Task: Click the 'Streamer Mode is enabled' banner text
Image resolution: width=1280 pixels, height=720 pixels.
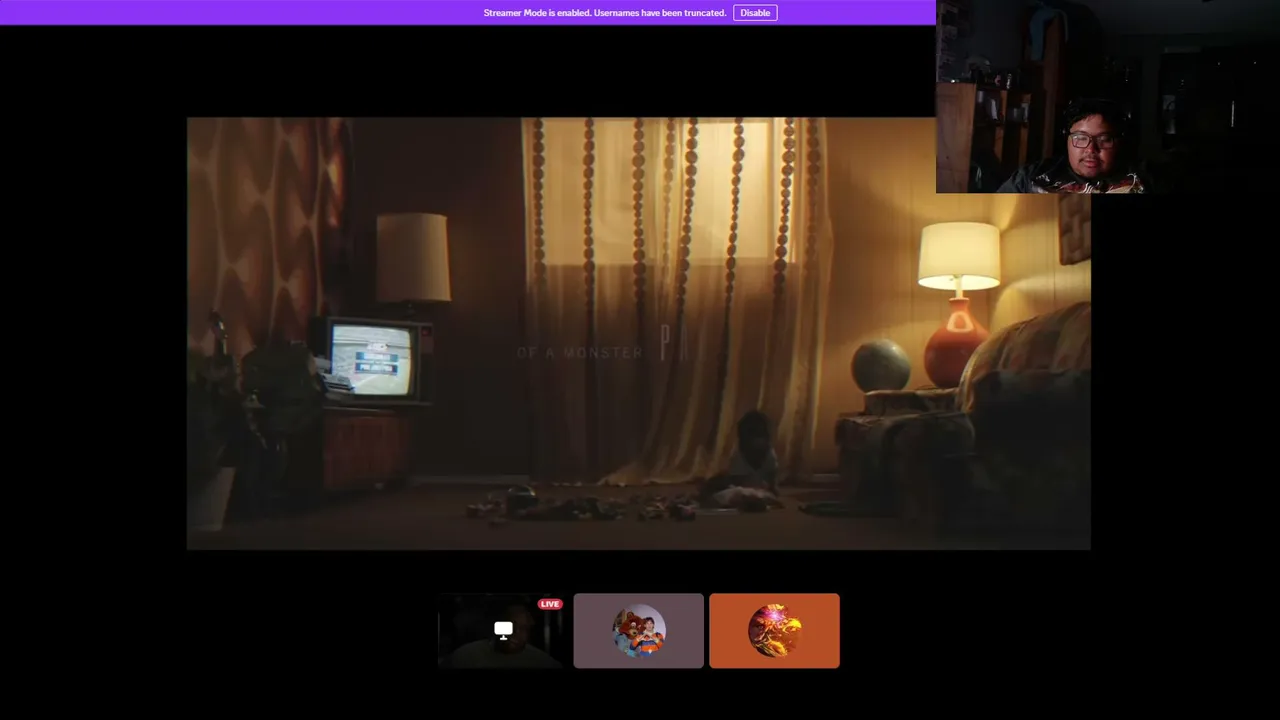Action: click(x=605, y=13)
